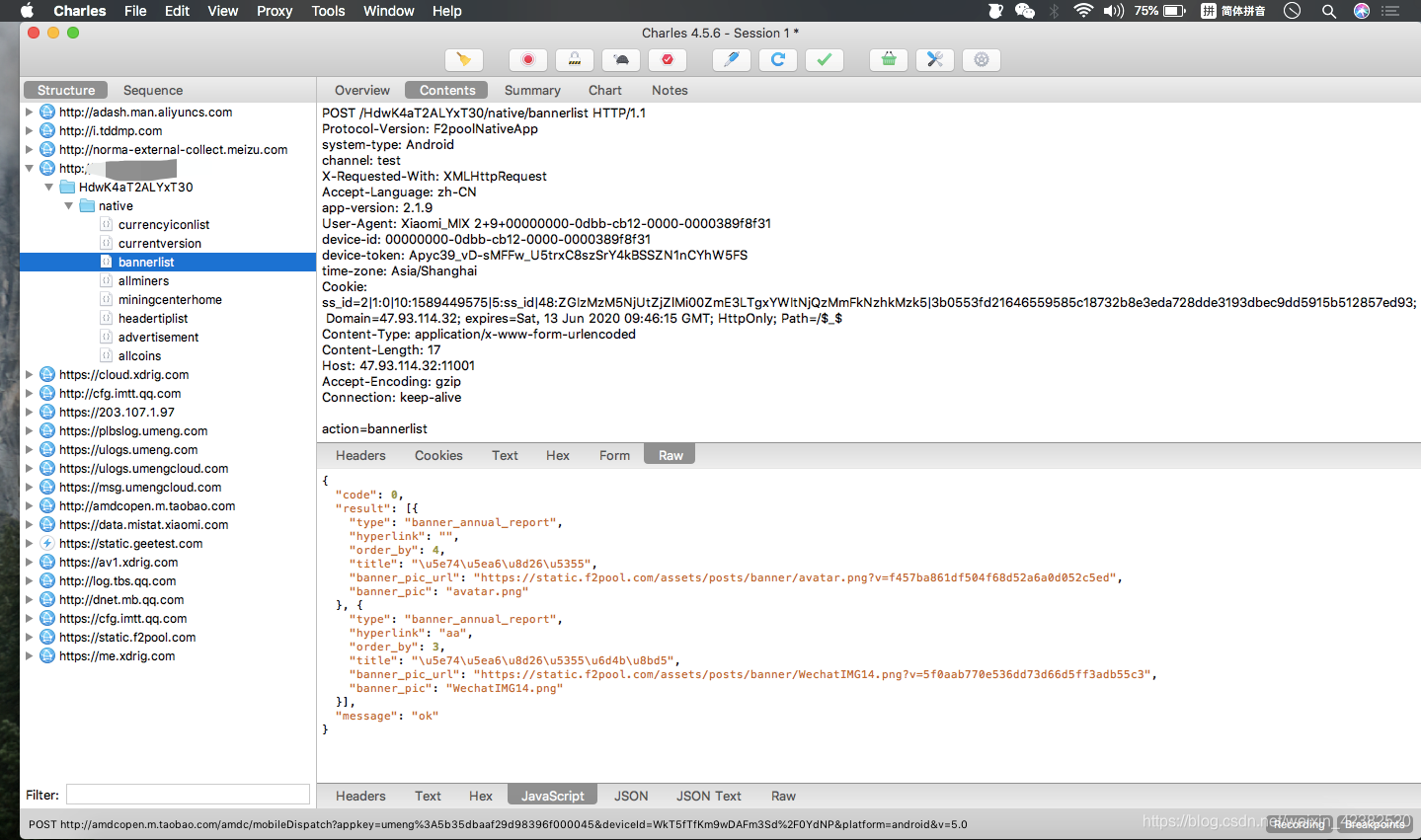Select the http://log.tbs.qq.com host

[x=118, y=580]
